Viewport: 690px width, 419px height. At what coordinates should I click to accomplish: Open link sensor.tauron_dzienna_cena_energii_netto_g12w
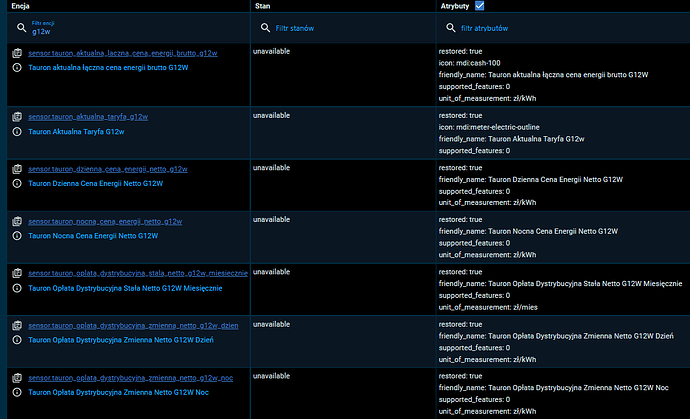click(108, 169)
